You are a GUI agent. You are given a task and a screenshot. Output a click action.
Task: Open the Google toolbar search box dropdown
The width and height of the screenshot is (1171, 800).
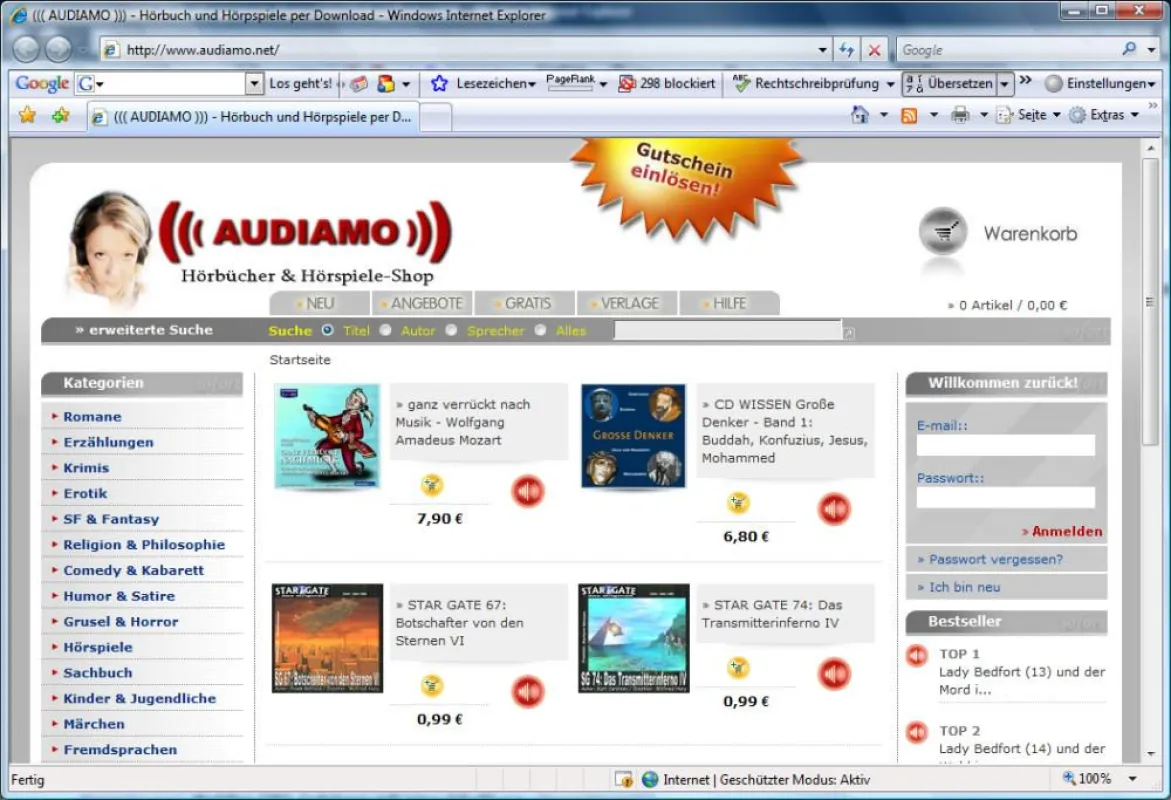click(x=255, y=83)
